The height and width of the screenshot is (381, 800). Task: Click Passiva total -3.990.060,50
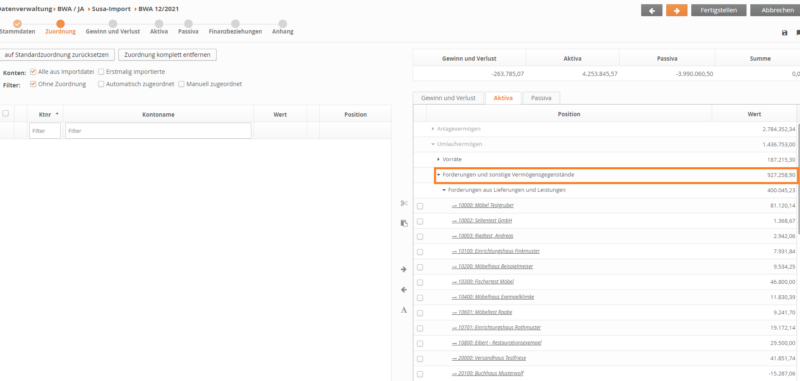tap(694, 74)
